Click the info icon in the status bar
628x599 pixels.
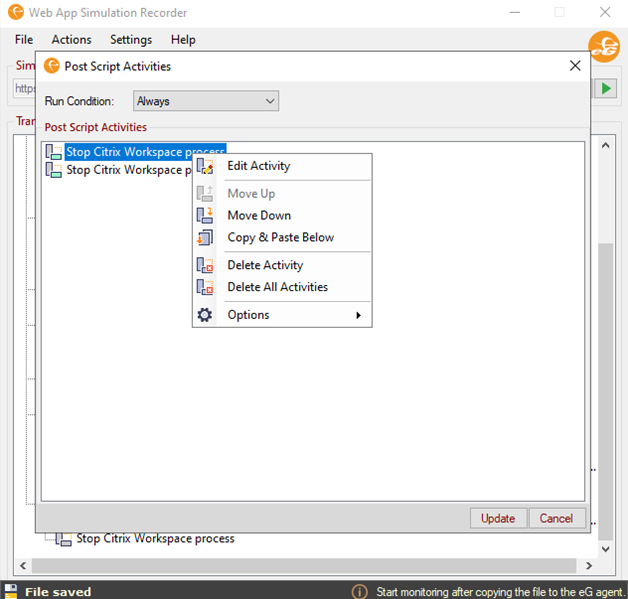[x=359, y=592]
